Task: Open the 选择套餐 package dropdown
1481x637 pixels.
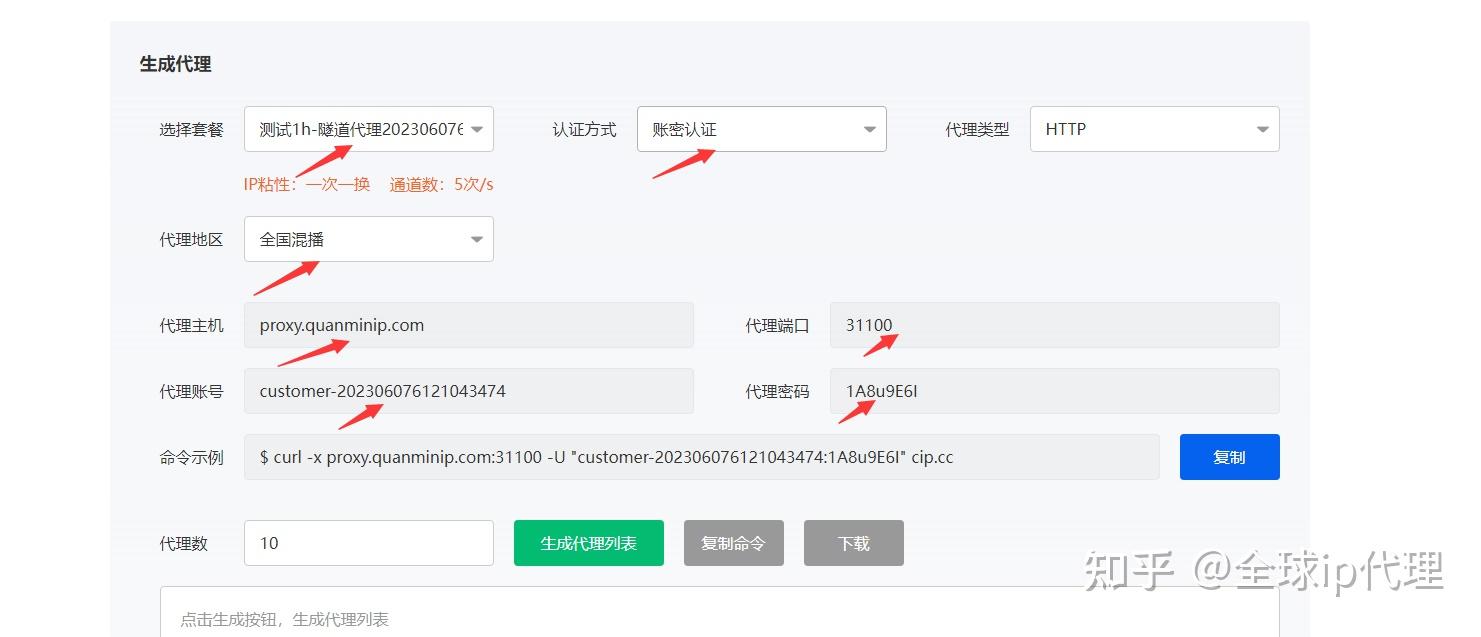Action: click(x=368, y=128)
